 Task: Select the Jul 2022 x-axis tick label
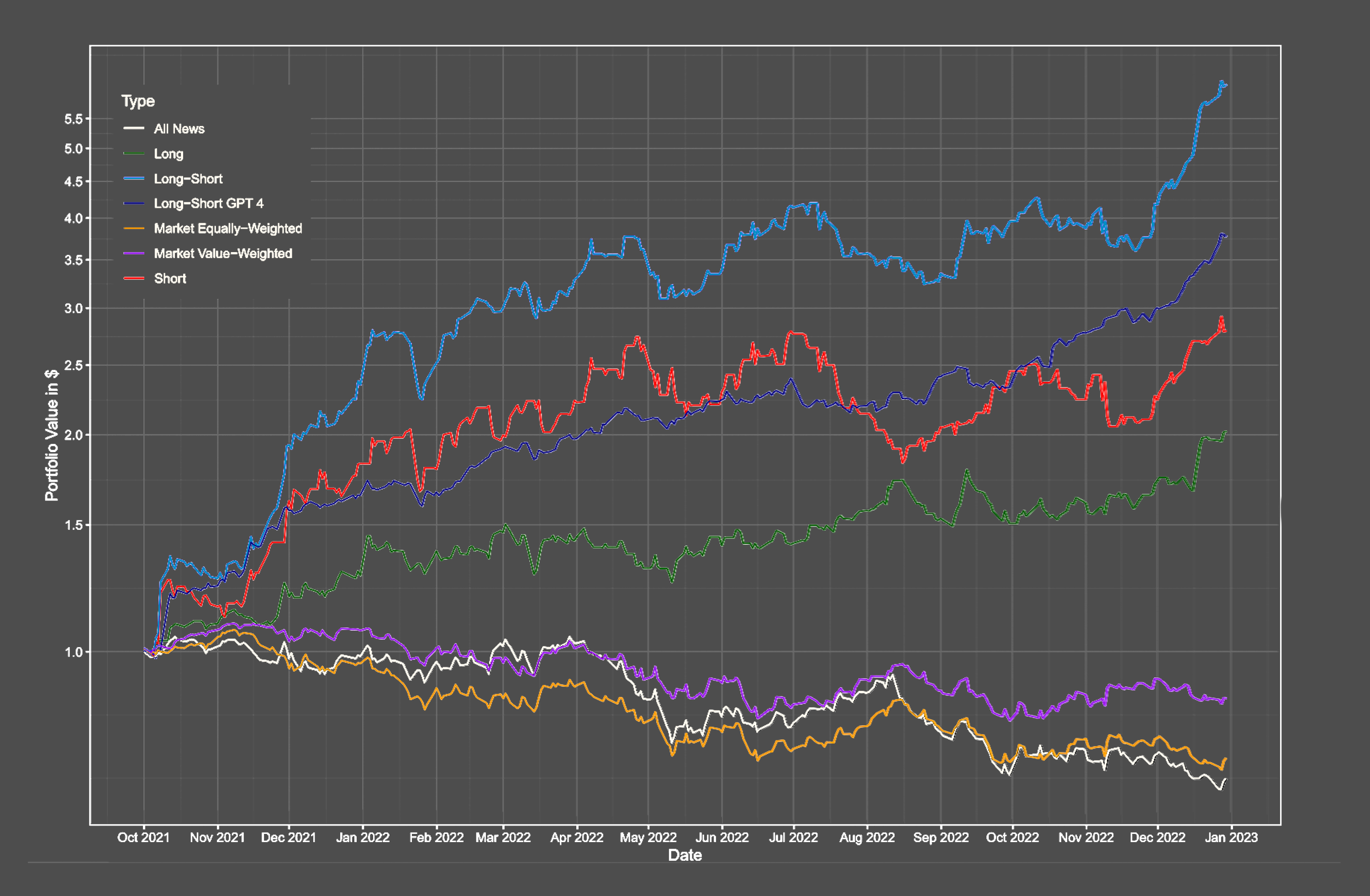click(793, 837)
